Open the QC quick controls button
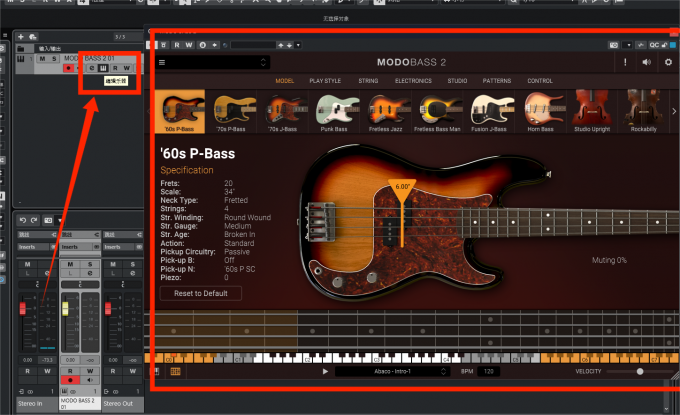 tap(654, 45)
